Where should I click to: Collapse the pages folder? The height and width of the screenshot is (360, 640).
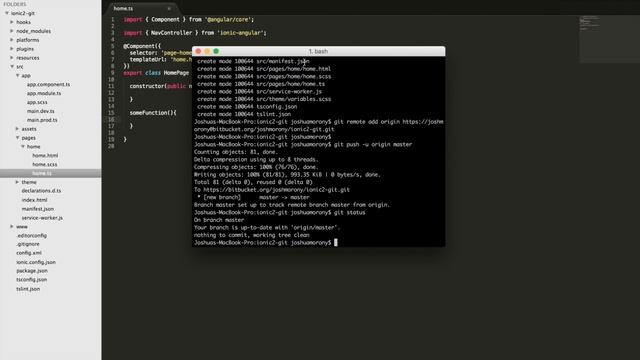tap(18, 138)
